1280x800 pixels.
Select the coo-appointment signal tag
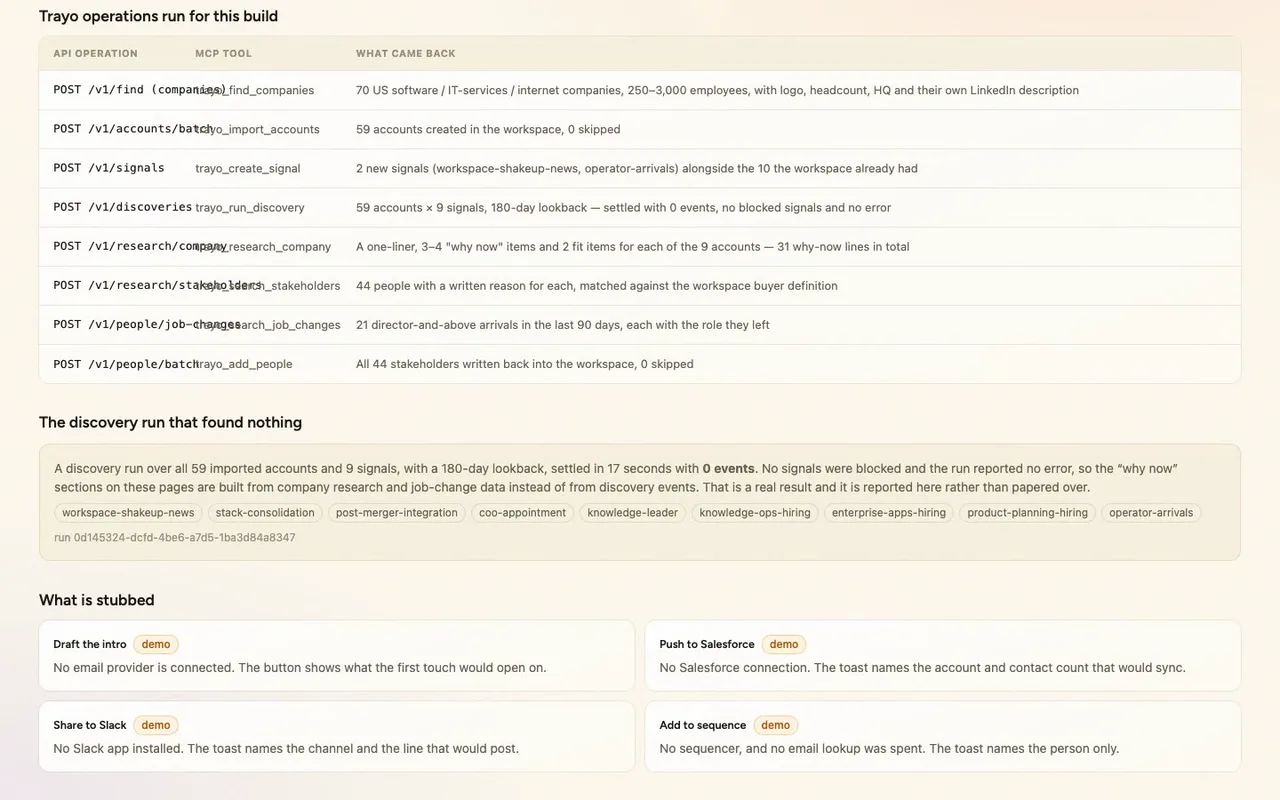(522, 513)
